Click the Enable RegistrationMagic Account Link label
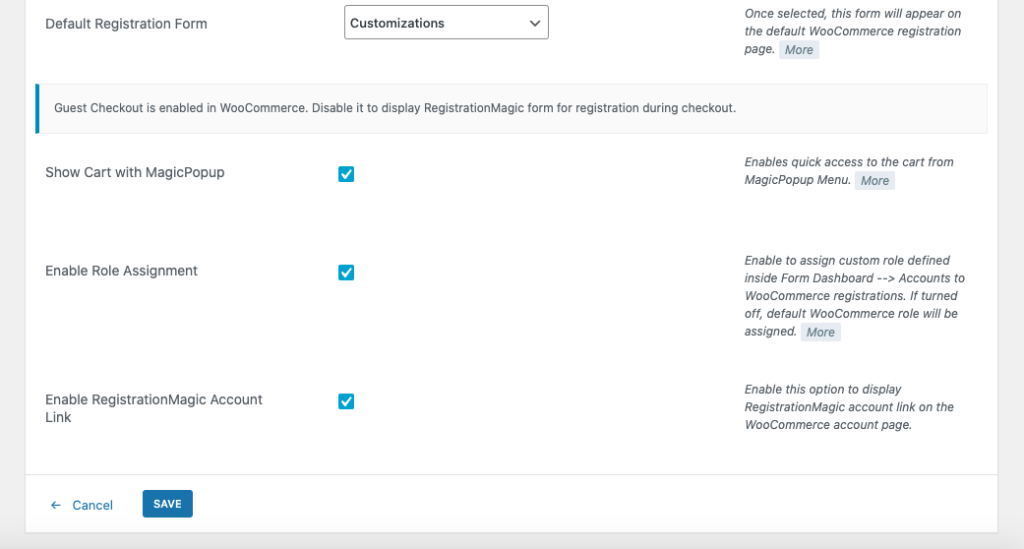1024x549 pixels. tap(153, 409)
